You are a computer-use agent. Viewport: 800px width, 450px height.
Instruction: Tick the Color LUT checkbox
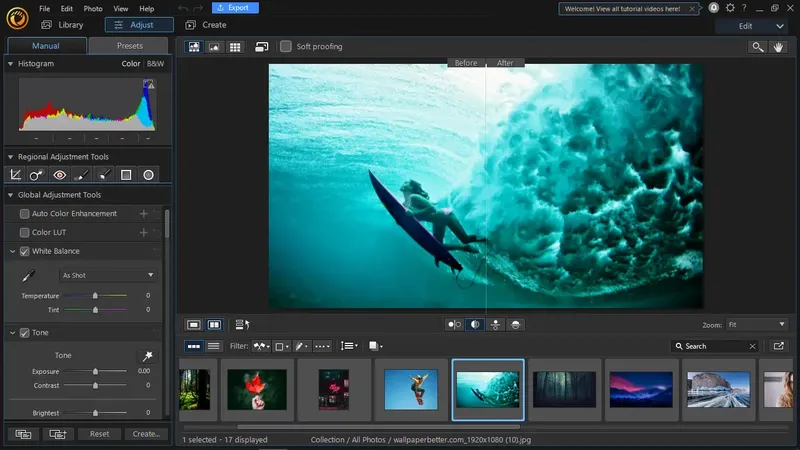tap(25, 232)
